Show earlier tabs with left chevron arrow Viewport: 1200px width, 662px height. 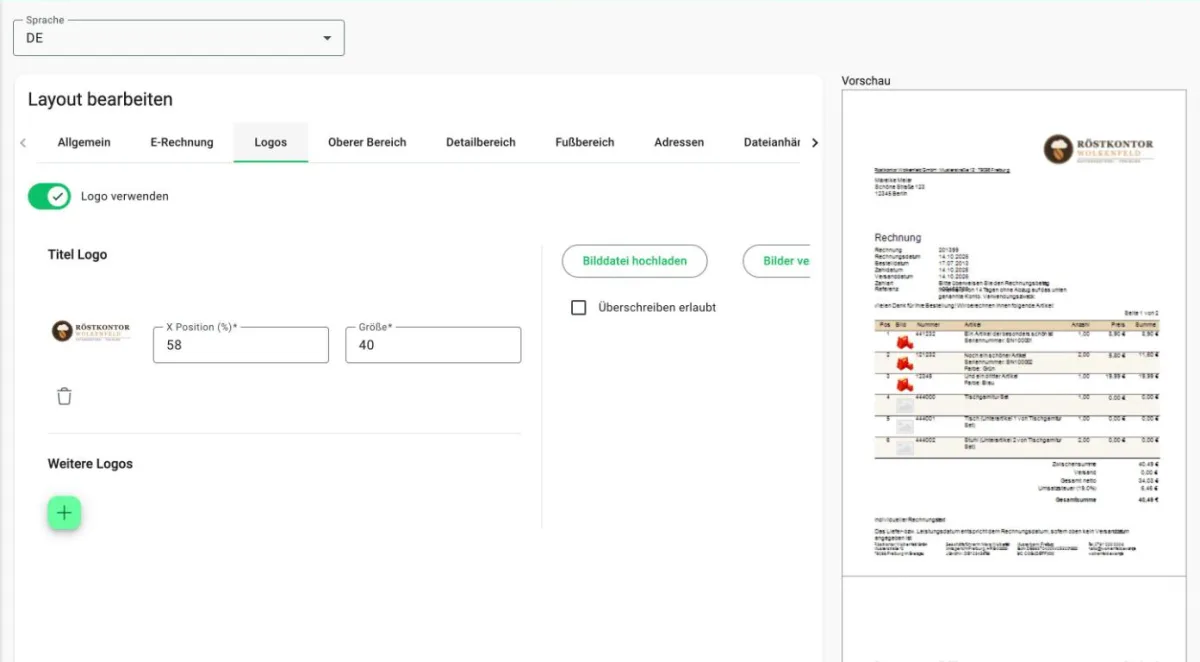[23, 143]
